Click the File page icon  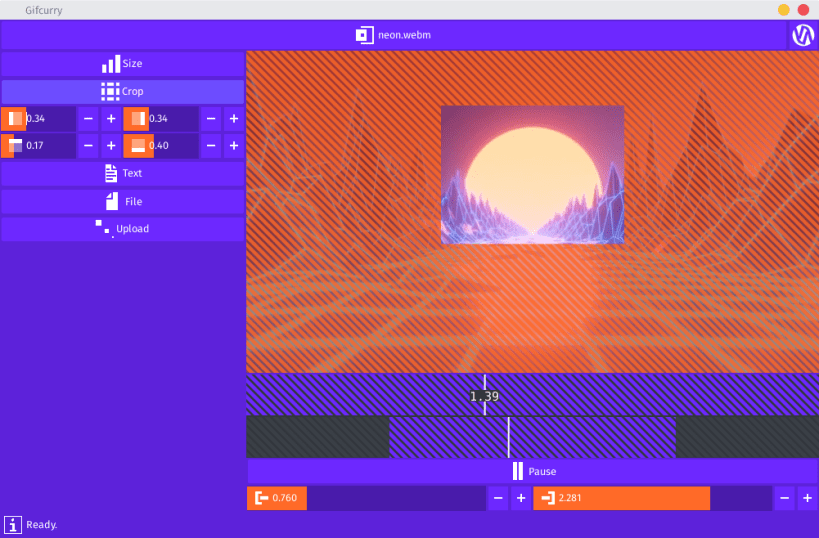112,201
